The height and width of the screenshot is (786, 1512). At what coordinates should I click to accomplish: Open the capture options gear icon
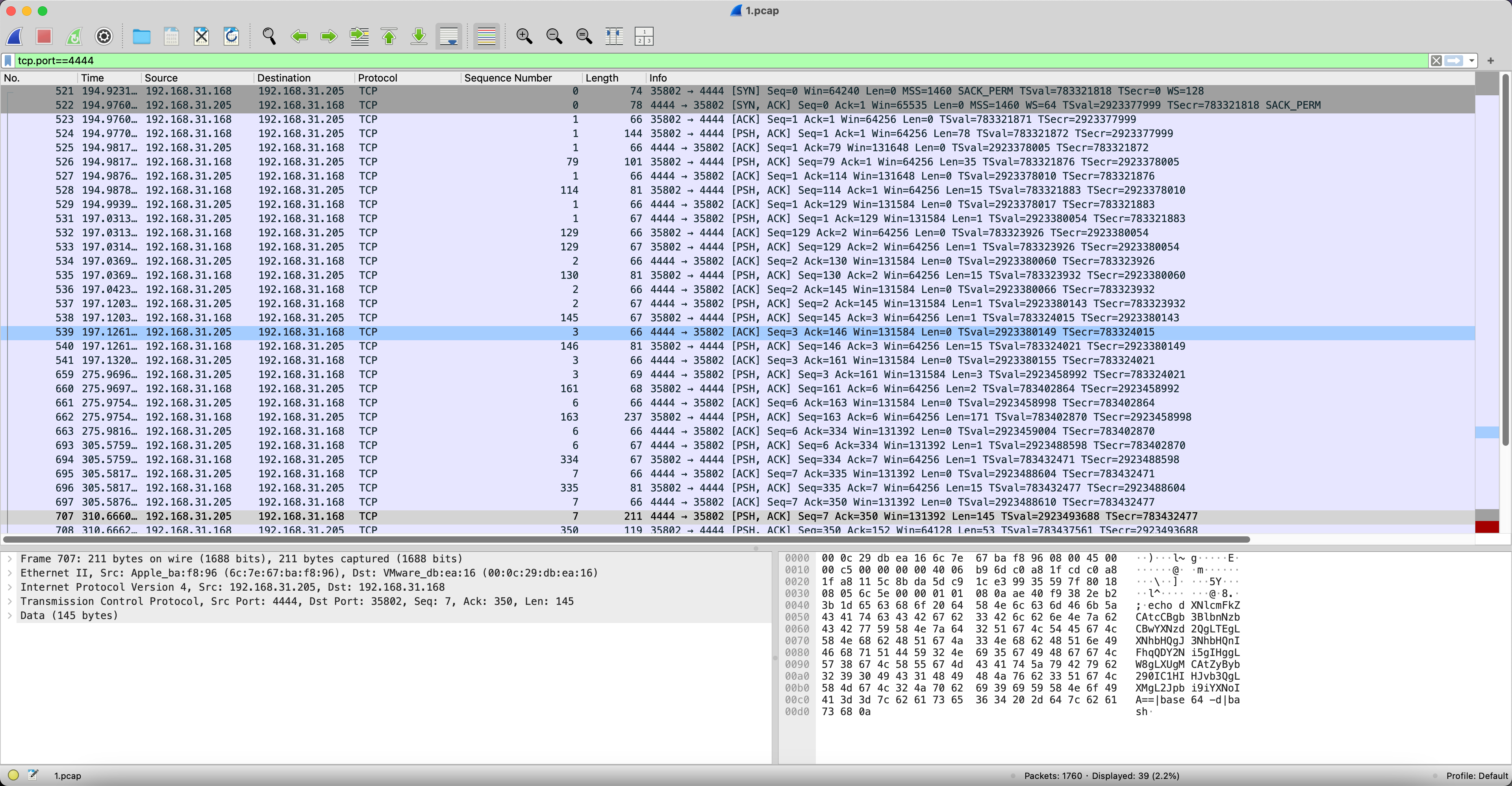tap(104, 36)
